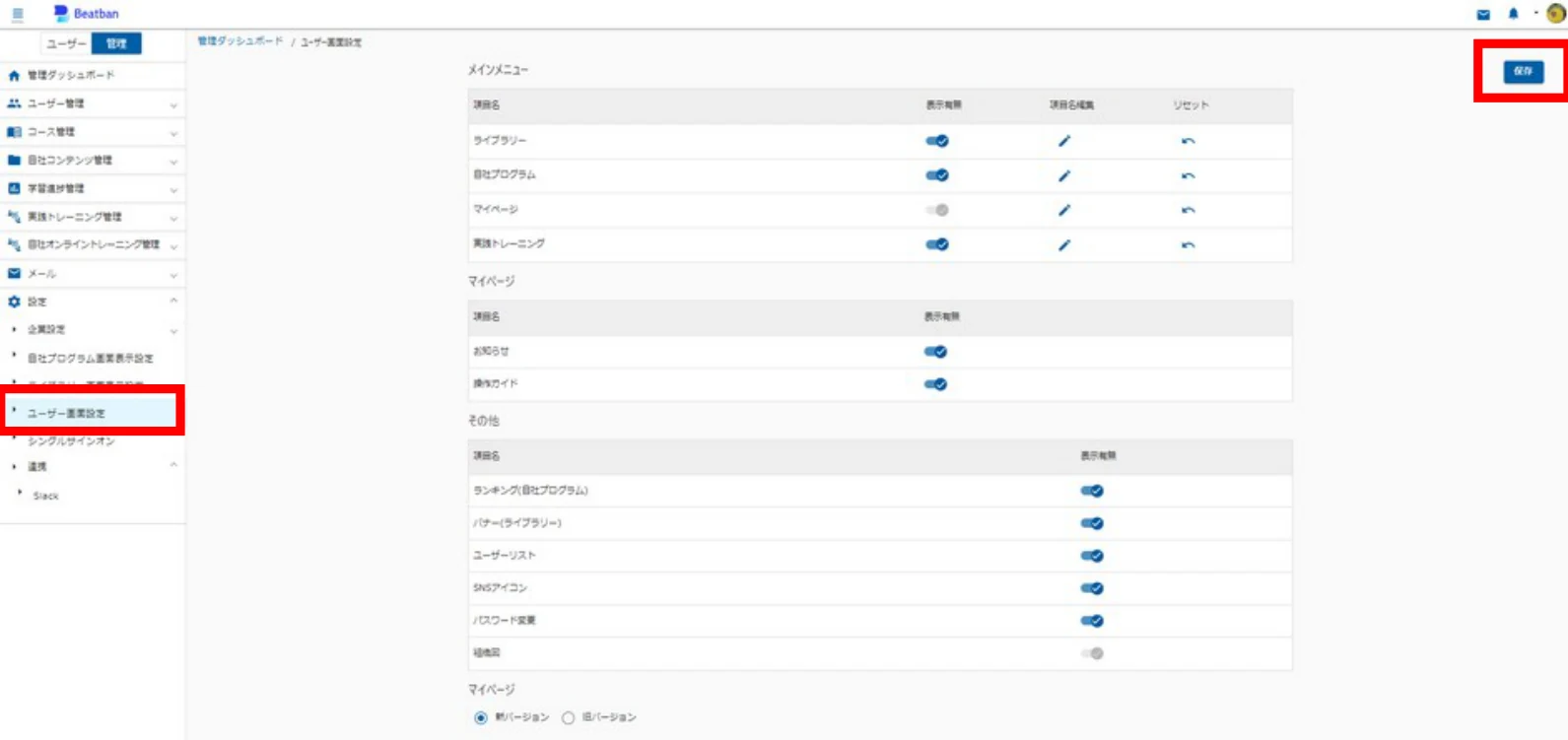Select the 旧バージョン radio button
Image resolution: width=1568 pixels, height=740 pixels.
tap(568, 718)
